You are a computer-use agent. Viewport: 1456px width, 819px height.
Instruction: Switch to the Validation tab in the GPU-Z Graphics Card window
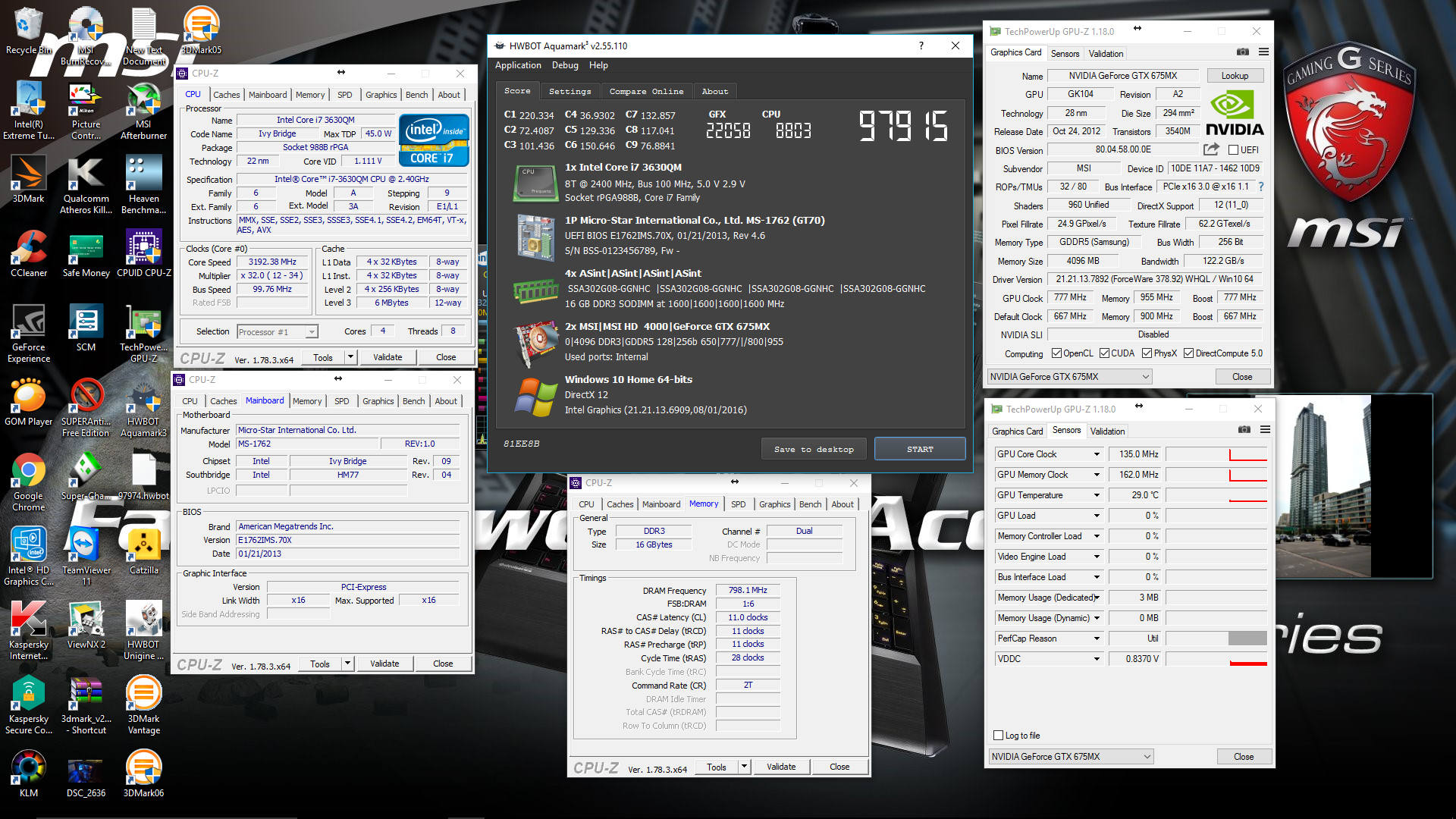click(1106, 54)
